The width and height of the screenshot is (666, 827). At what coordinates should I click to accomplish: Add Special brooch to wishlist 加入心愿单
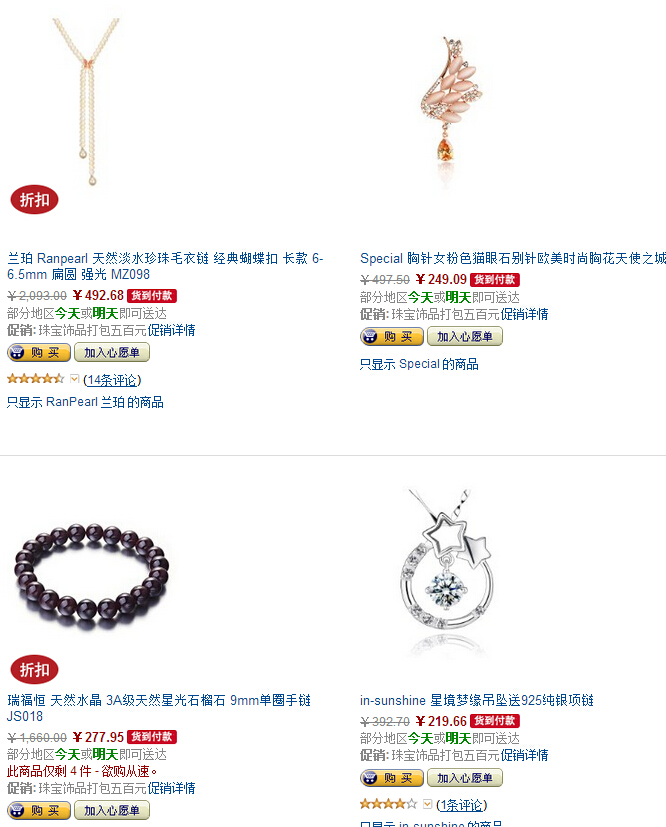(465, 336)
